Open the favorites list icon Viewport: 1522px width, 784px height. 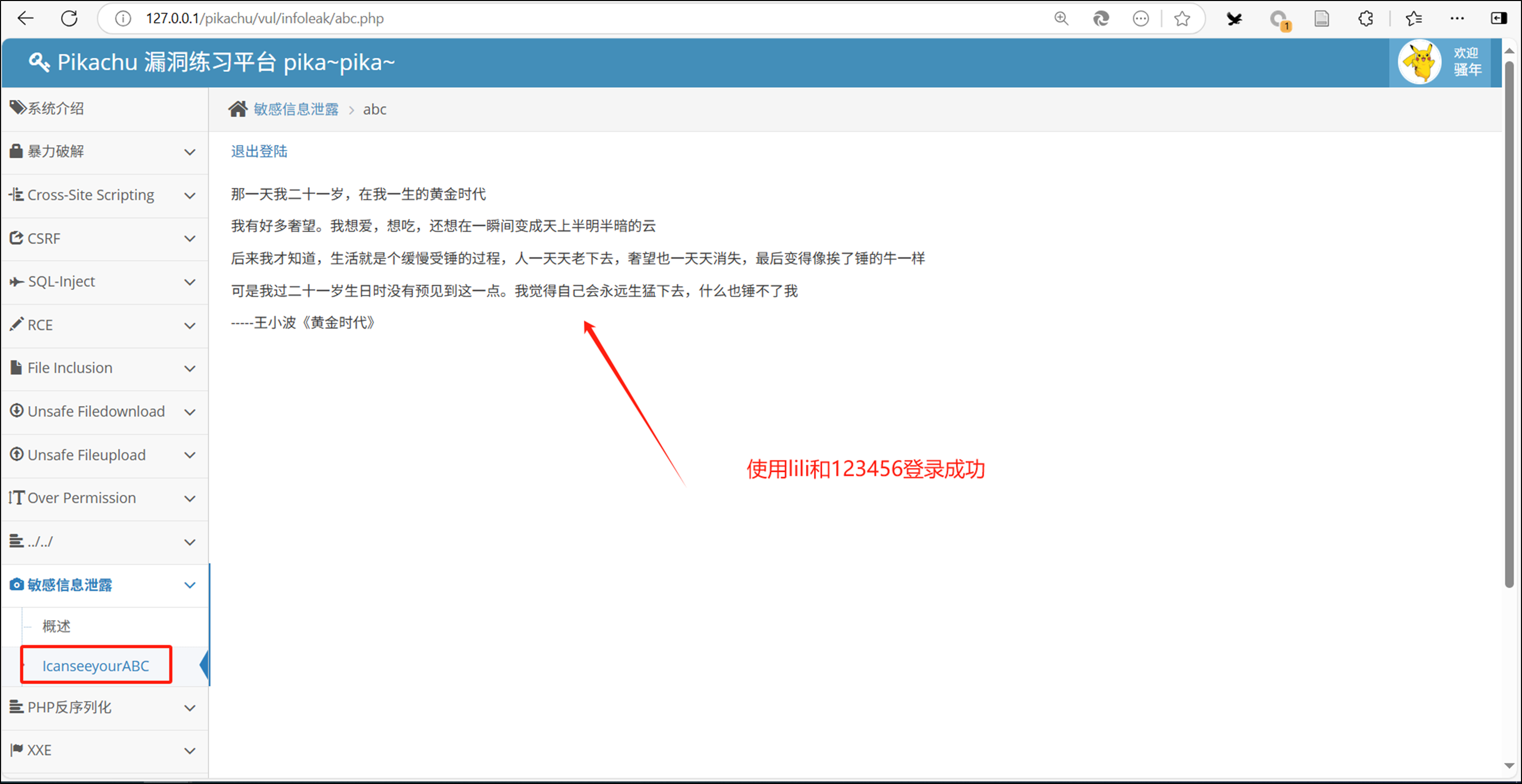tap(1414, 19)
